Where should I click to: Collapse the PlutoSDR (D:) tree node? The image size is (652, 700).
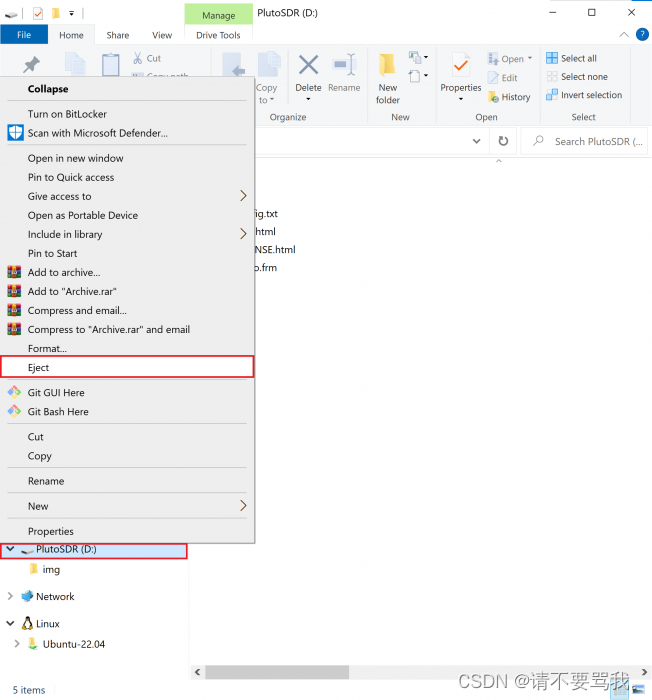(x=10, y=549)
